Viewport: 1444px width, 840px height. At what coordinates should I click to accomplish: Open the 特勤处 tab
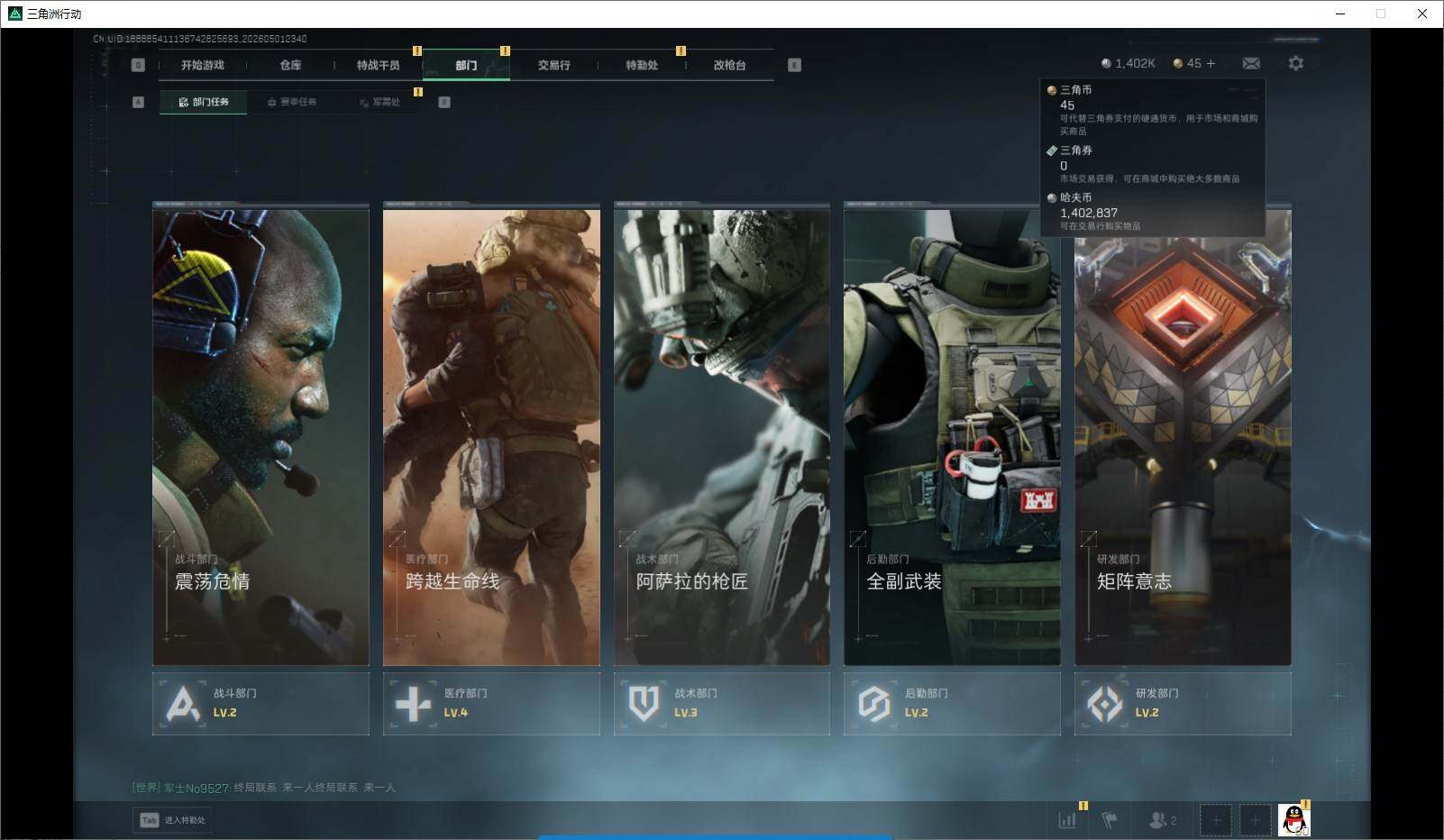point(642,65)
